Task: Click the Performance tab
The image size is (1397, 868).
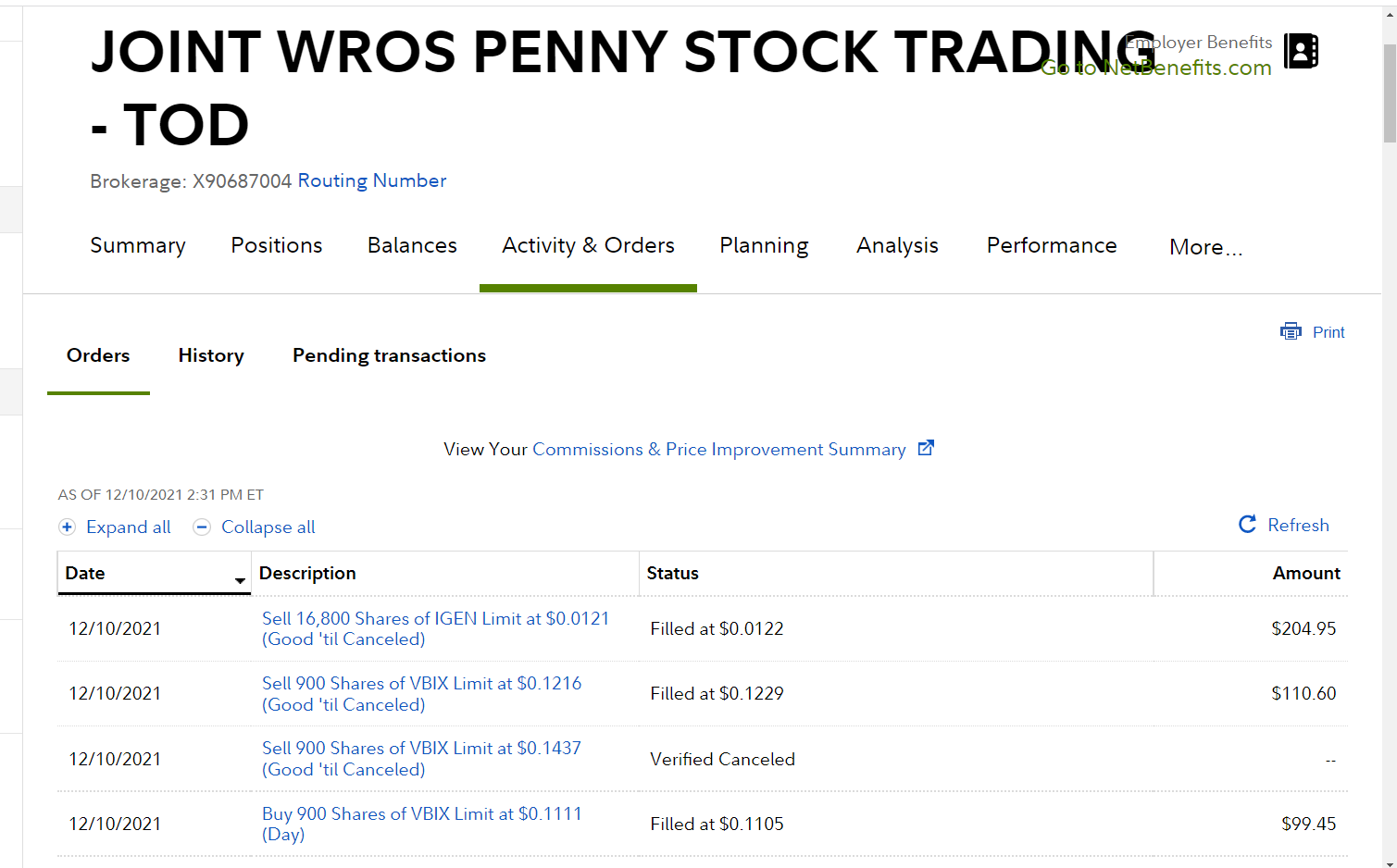Action: [x=1051, y=245]
